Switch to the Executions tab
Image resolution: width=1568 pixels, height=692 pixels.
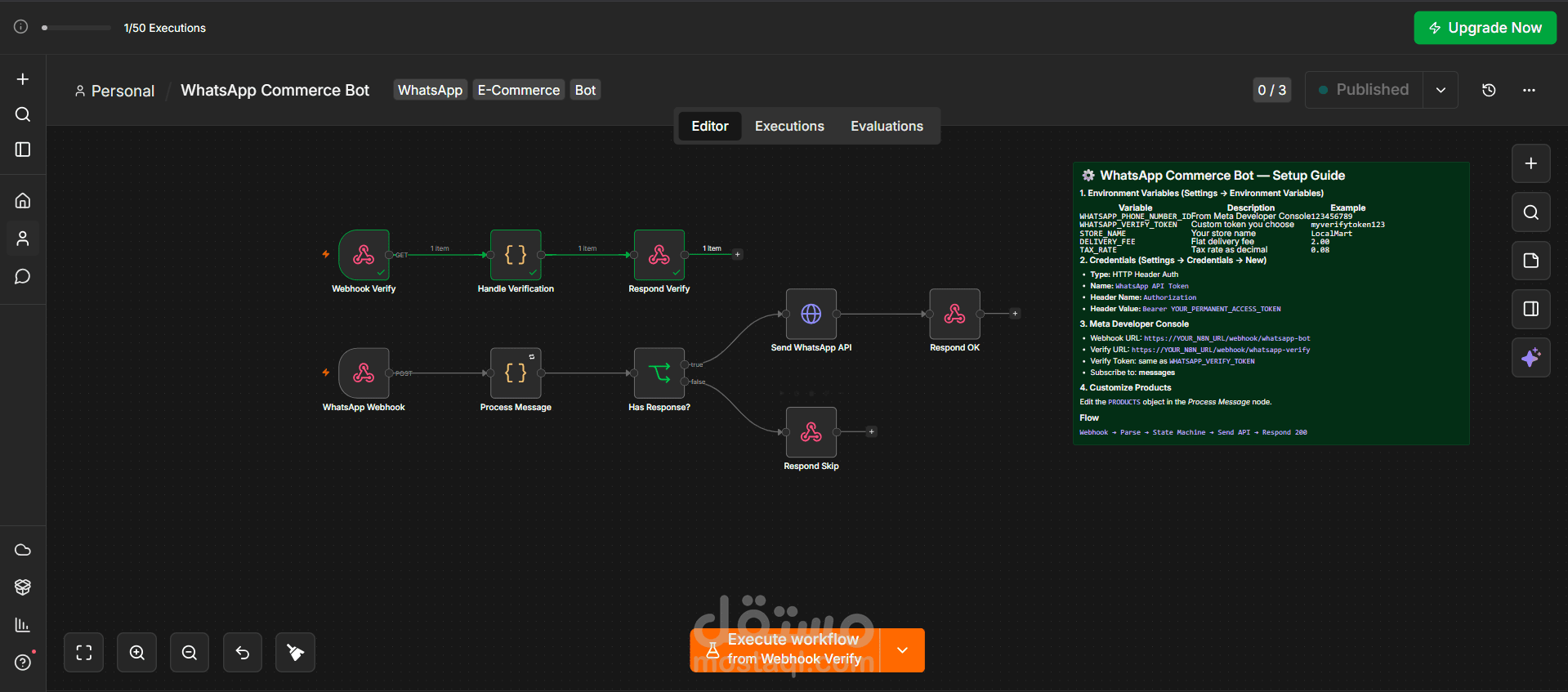tap(789, 126)
